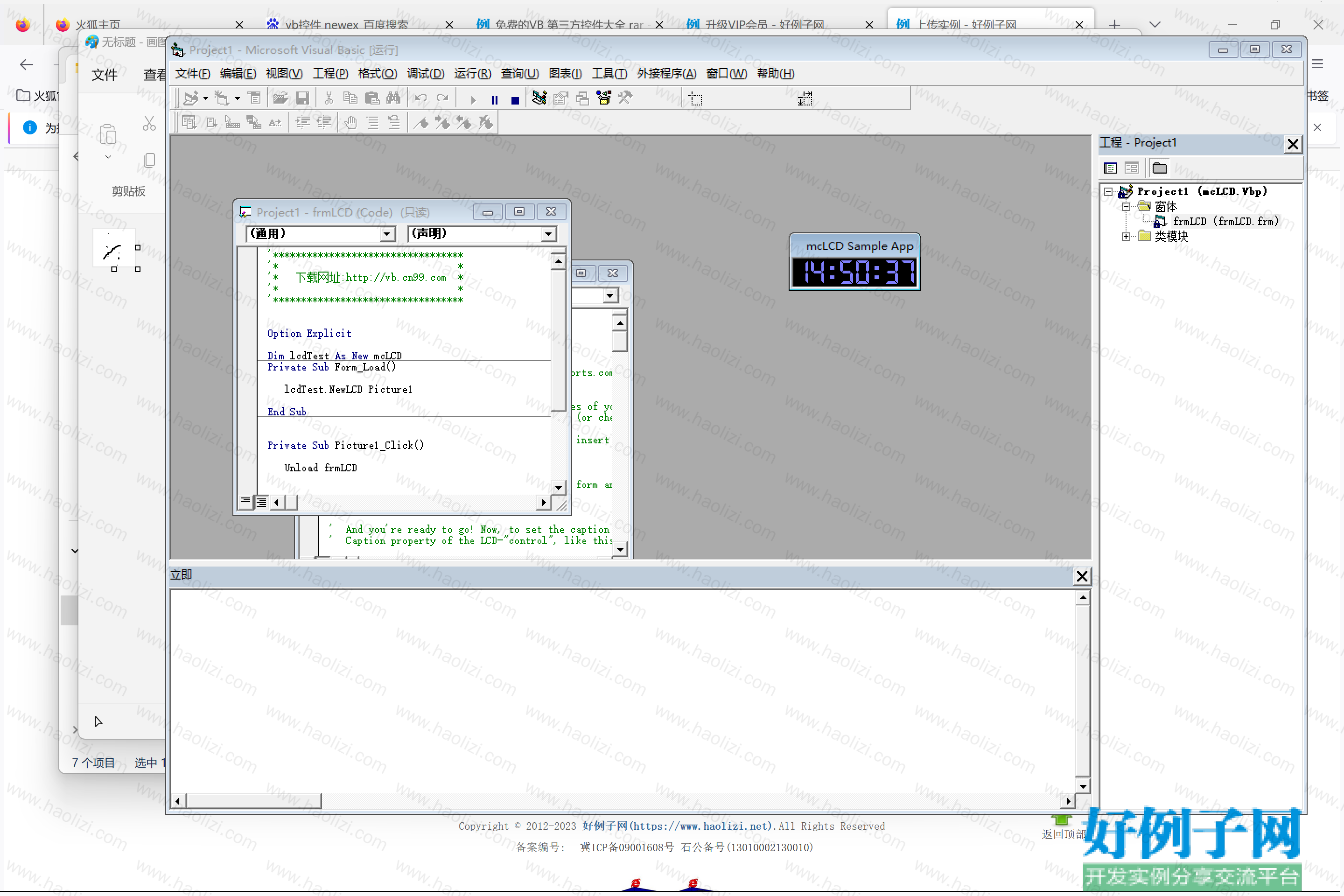Viewport: 1344px width, 896px height.
Task: Click the Save Project floppy disk icon
Action: pyautogui.click(x=302, y=98)
